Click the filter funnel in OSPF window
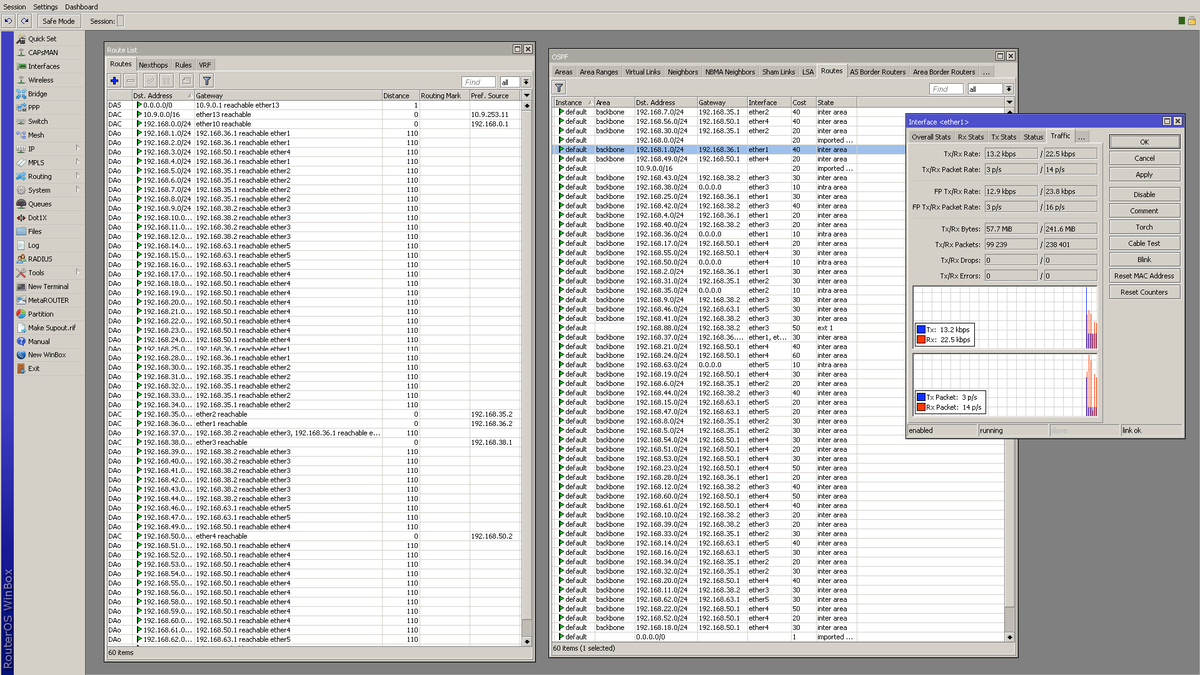Screen dimensions: 1200x675 click(x=560, y=88)
